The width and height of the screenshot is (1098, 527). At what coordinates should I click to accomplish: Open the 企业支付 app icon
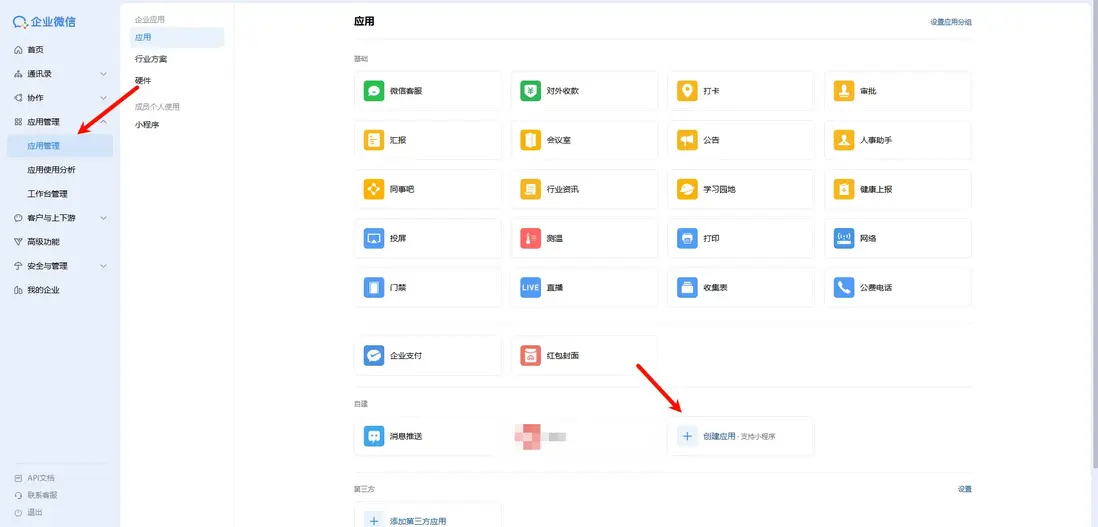374,356
